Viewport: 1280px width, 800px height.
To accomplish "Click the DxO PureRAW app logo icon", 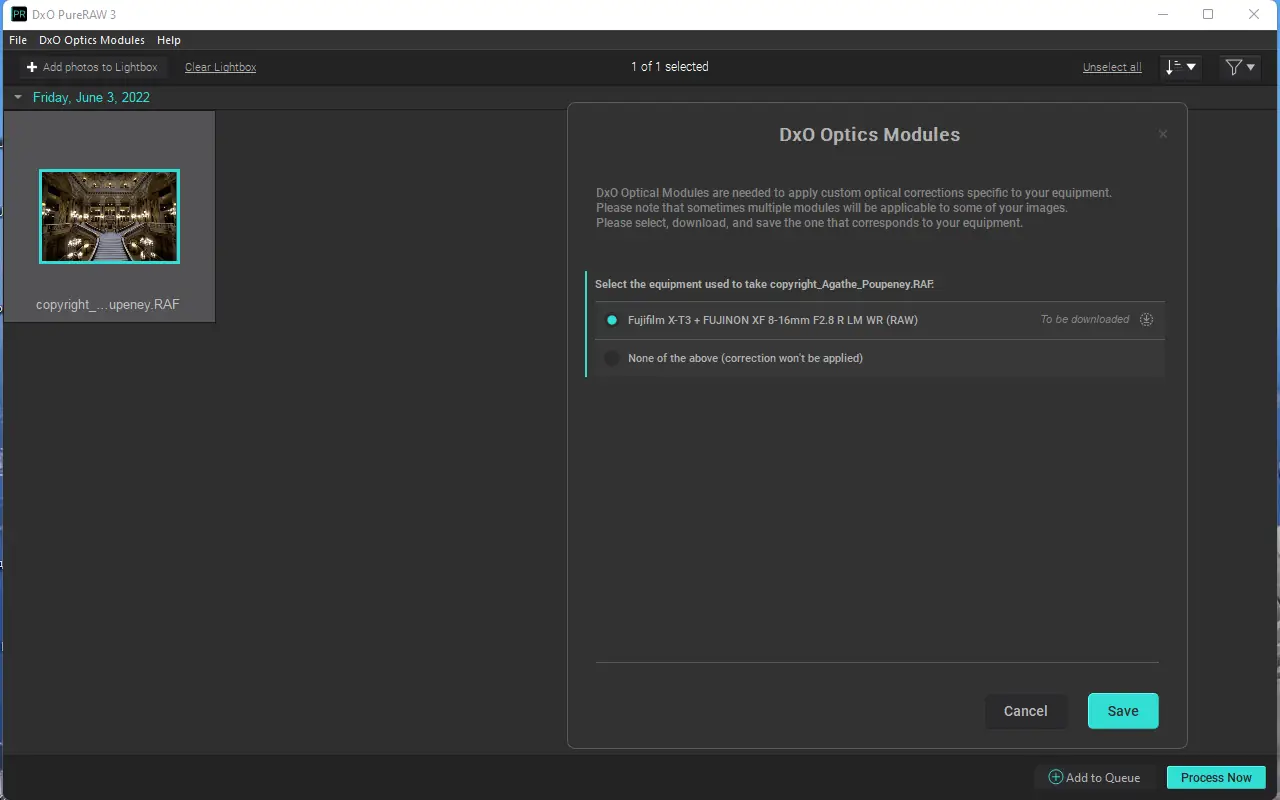I will click(x=18, y=15).
